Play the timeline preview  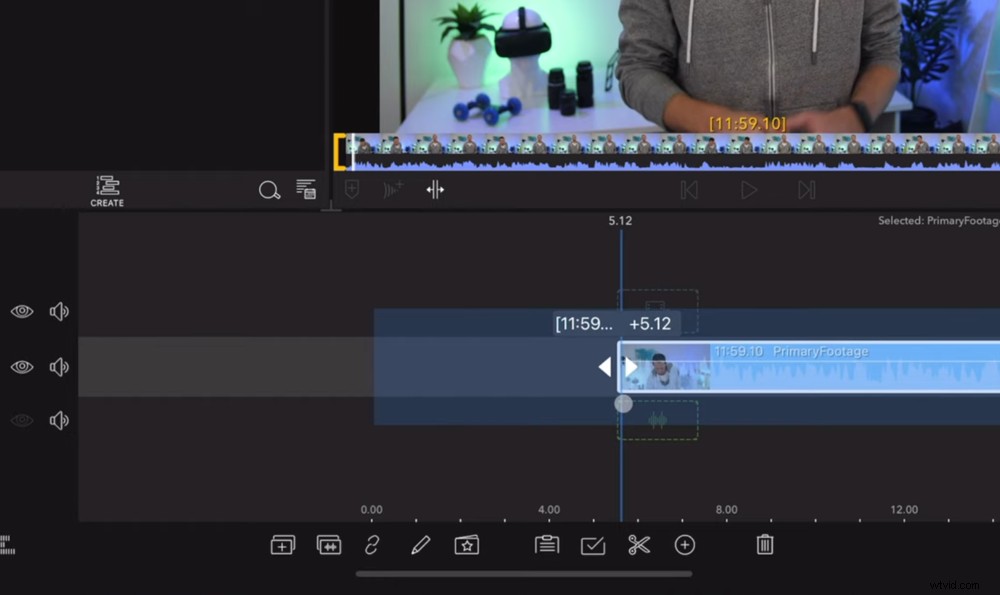coord(748,190)
